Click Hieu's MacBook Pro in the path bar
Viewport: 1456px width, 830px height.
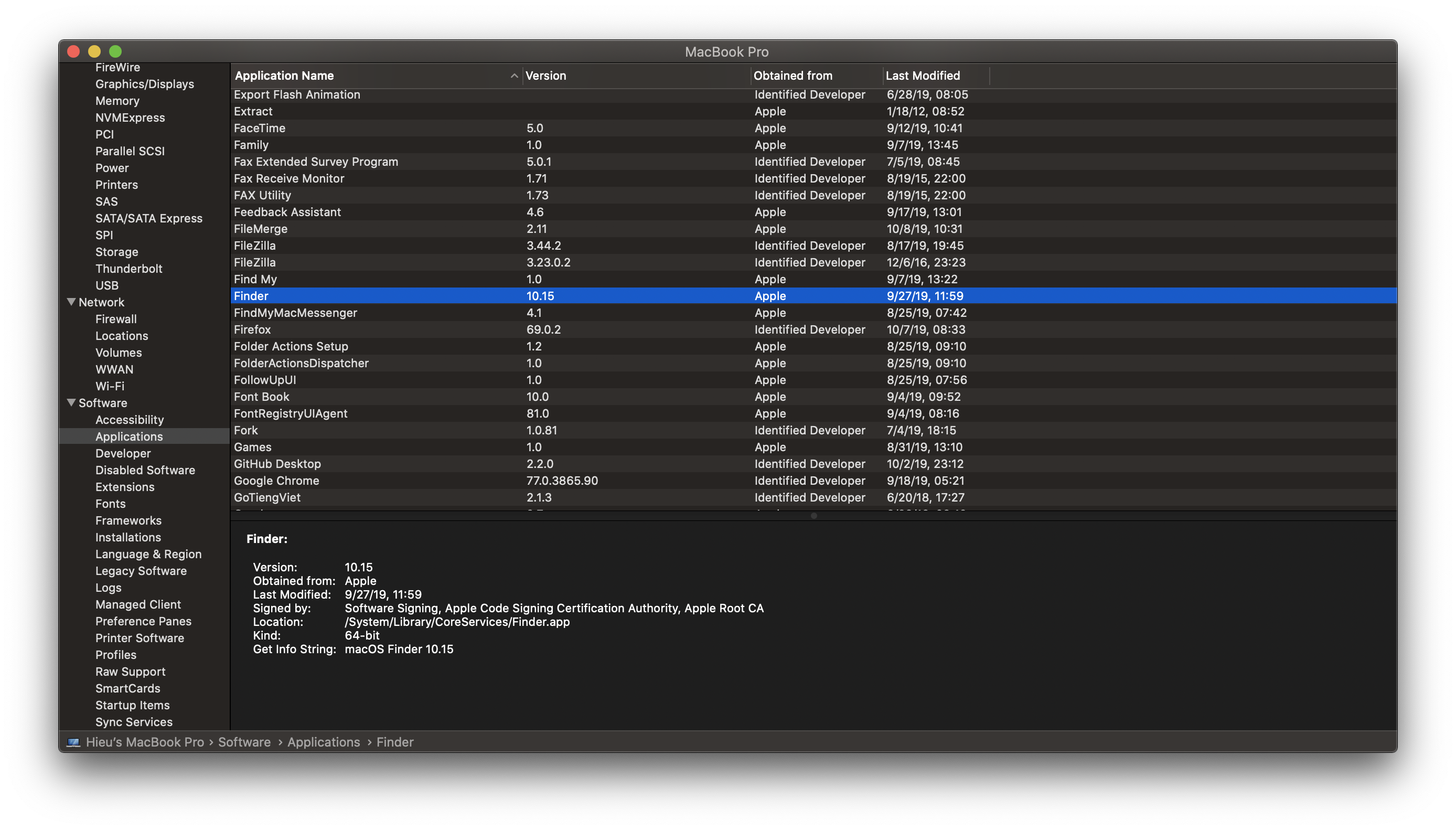(x=145, y=742)
